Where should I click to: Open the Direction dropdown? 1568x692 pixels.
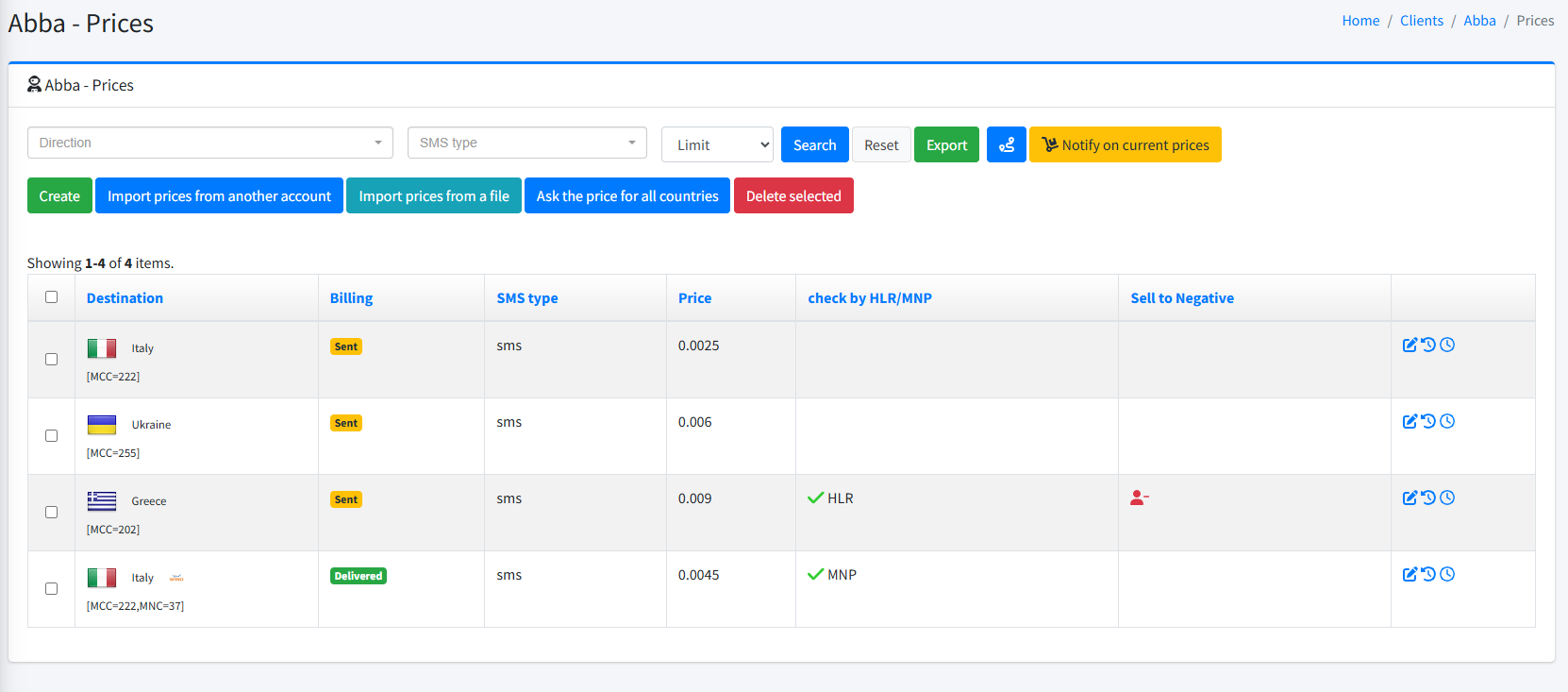point(210,143)
